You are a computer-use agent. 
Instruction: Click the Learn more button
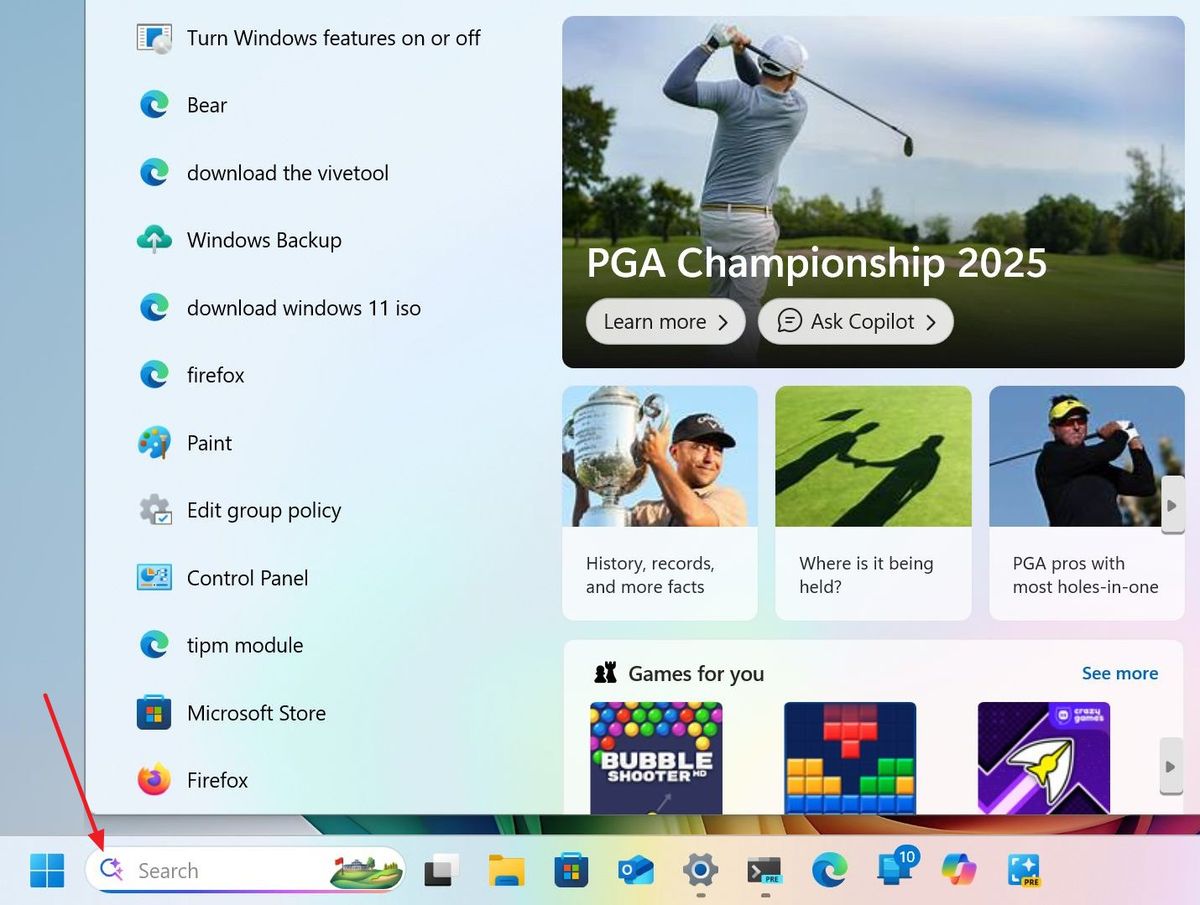coord(664,321)
